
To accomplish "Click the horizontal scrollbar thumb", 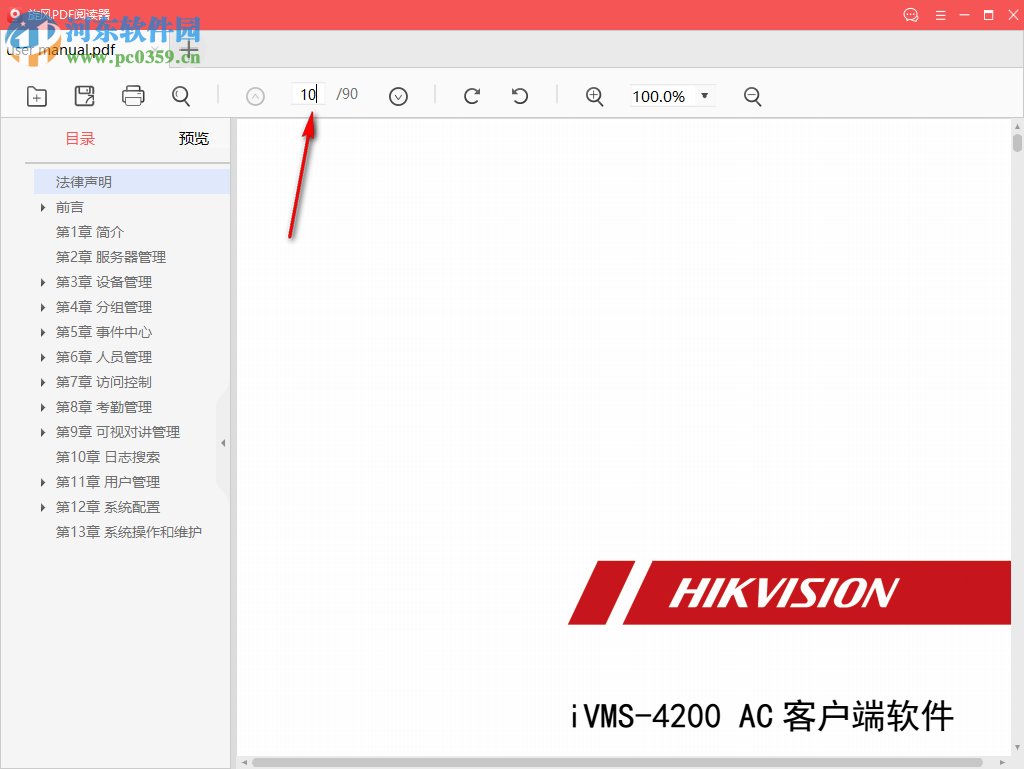I will tap(617, 762).
